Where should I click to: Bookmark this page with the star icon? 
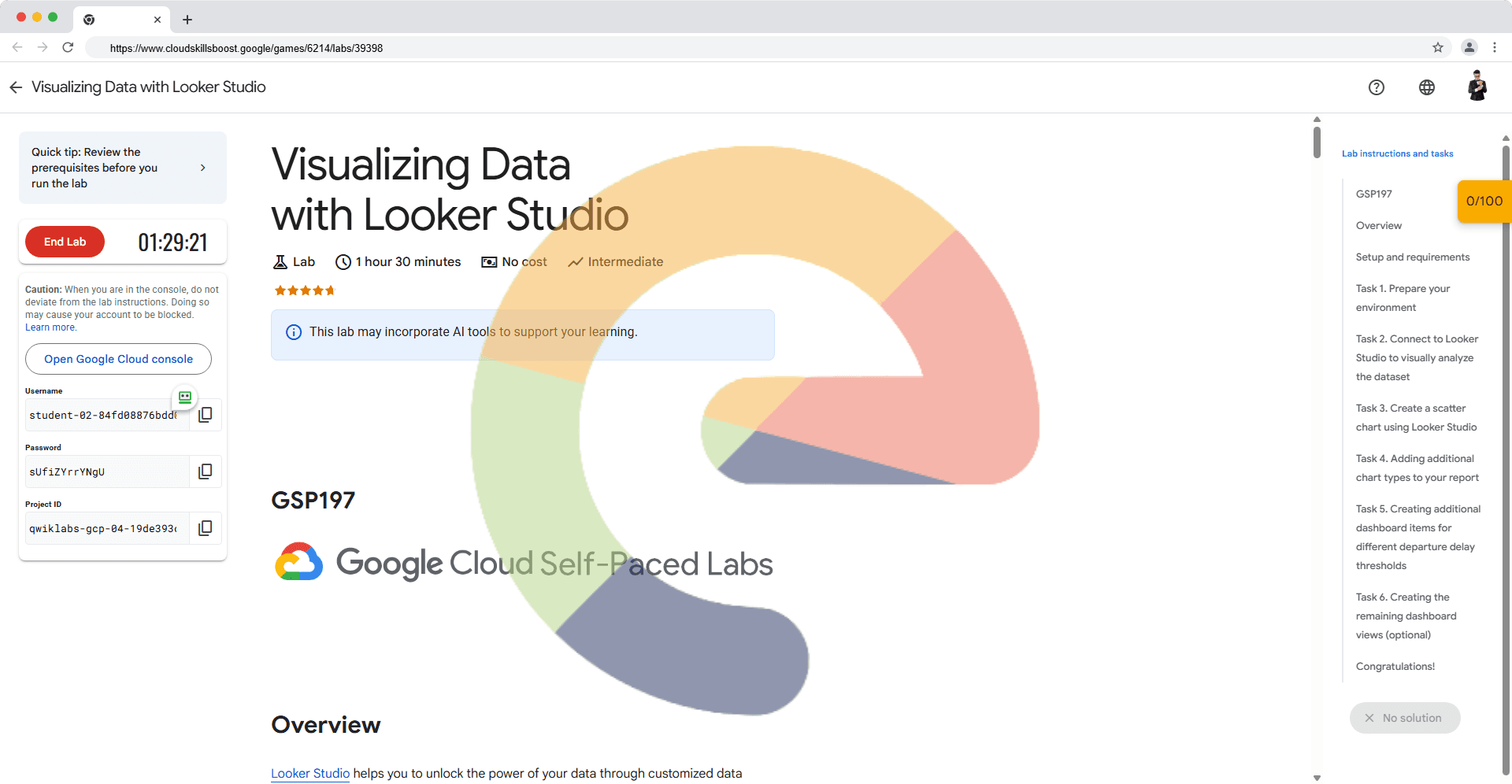[1437, 48]
